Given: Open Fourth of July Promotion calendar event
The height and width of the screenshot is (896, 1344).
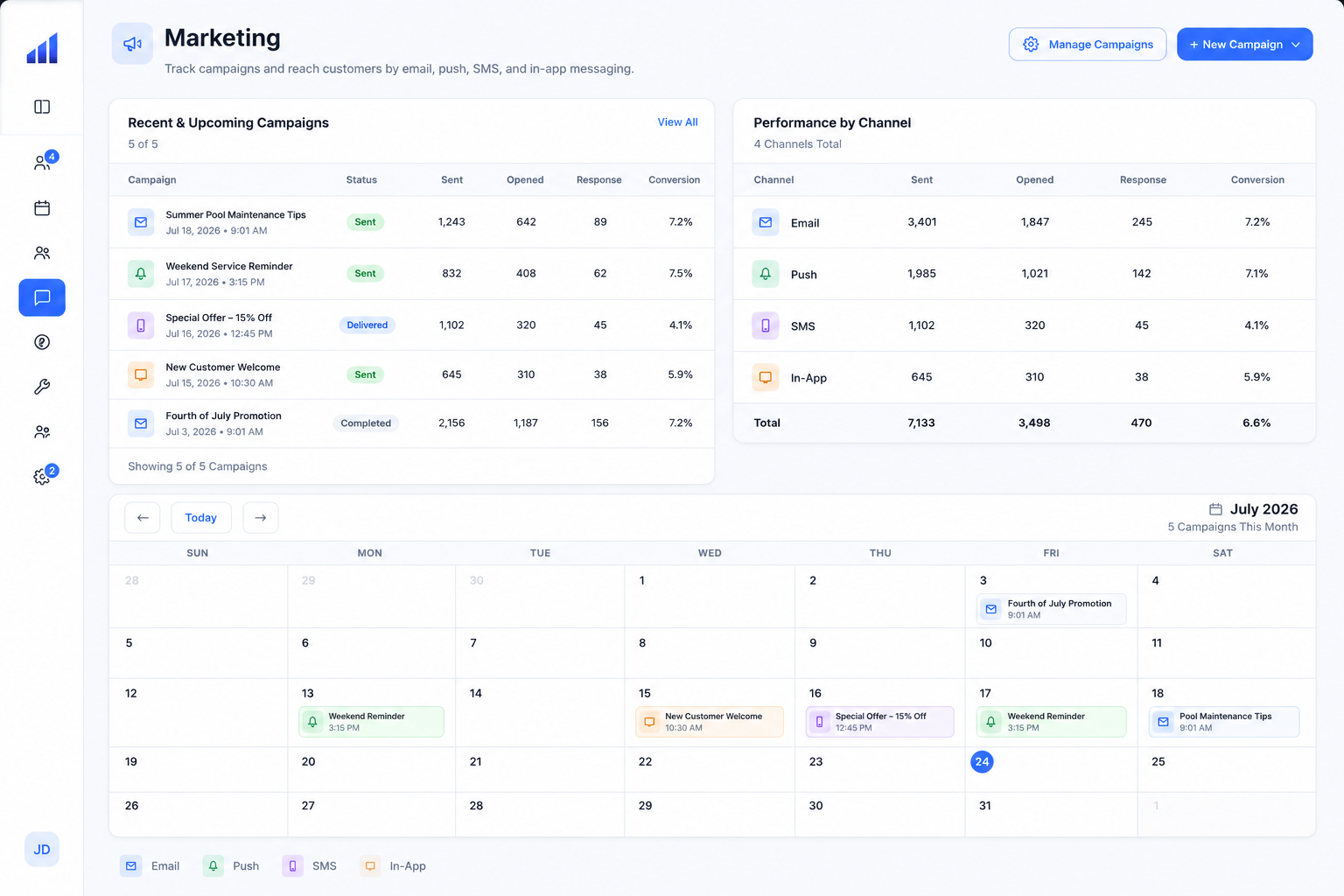Looking at the screenshot, I should pyautogui.click(x=1051, y=609).
